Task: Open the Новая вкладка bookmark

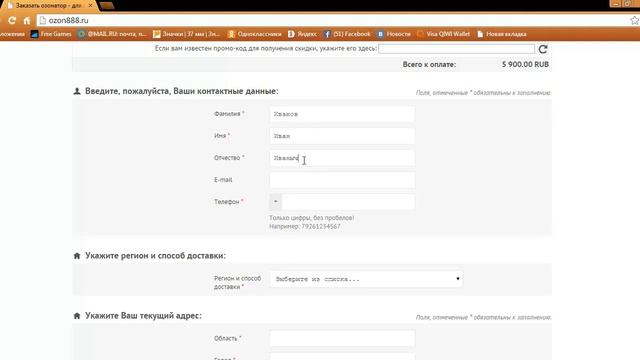Action: (x=502, y=34)
